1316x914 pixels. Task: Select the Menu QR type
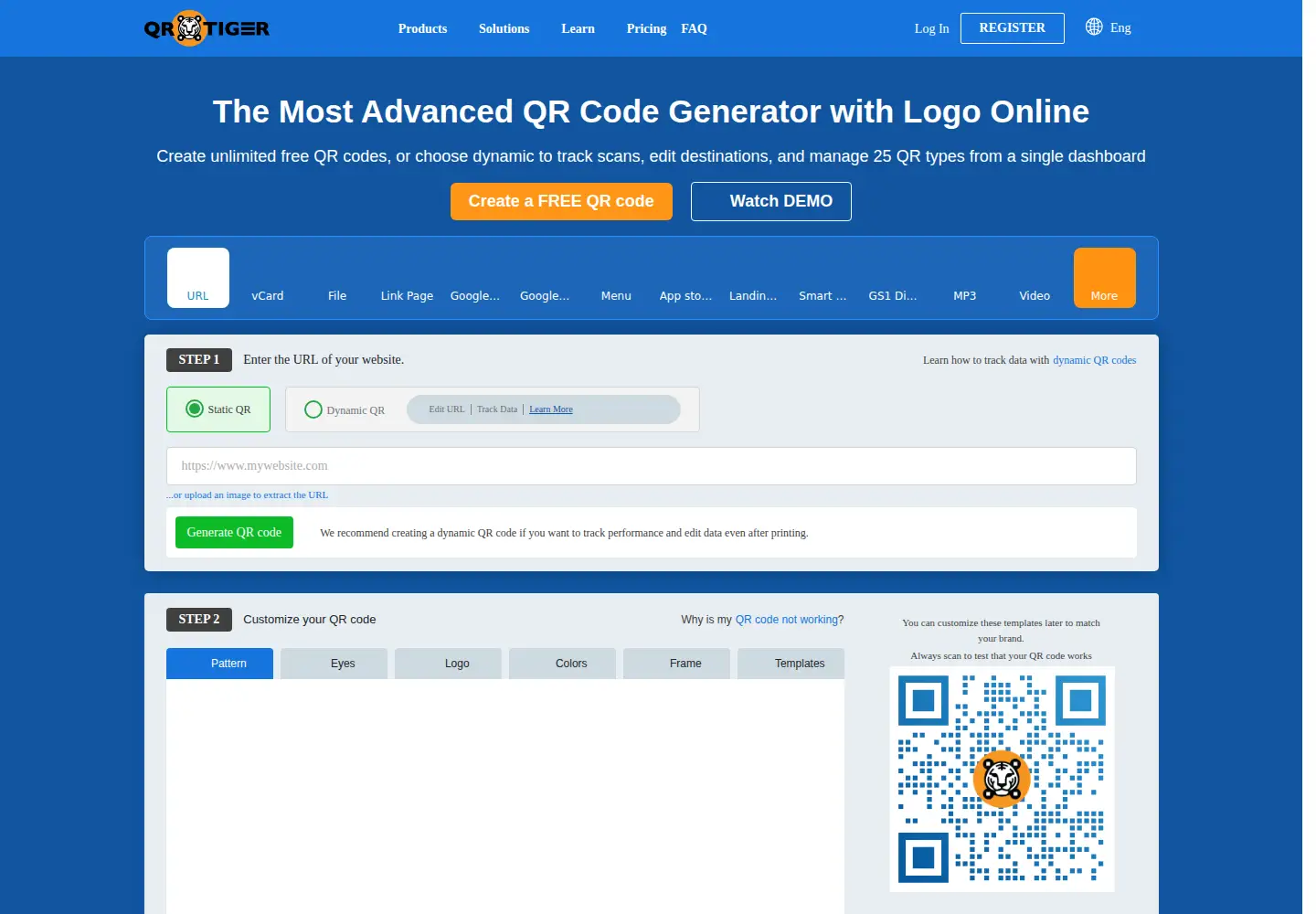click(616, 278)
